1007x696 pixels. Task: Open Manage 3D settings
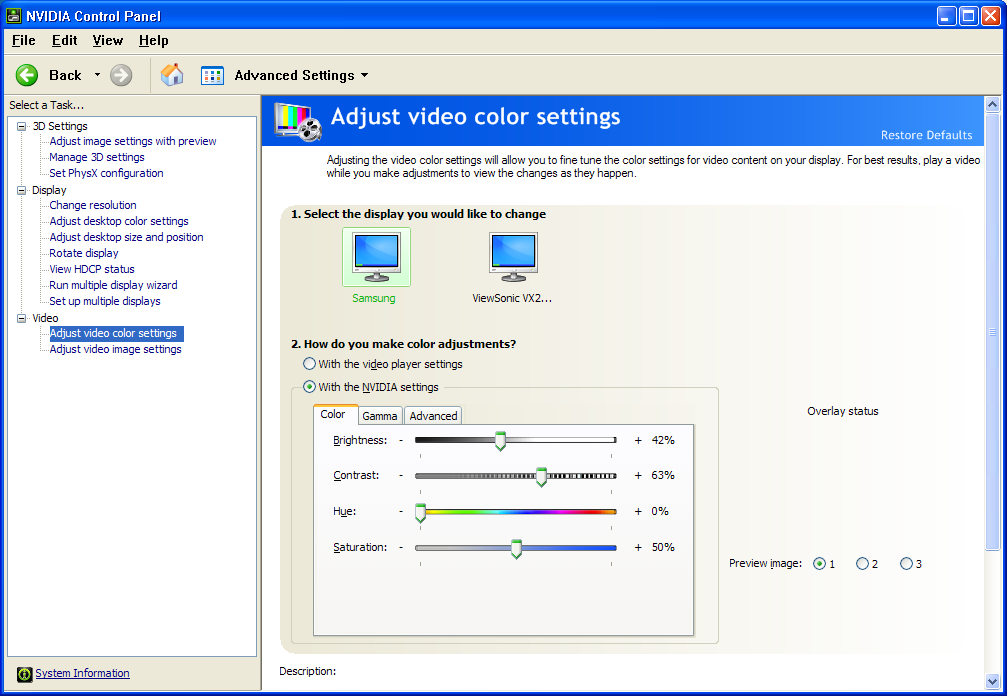pos(97,157)
